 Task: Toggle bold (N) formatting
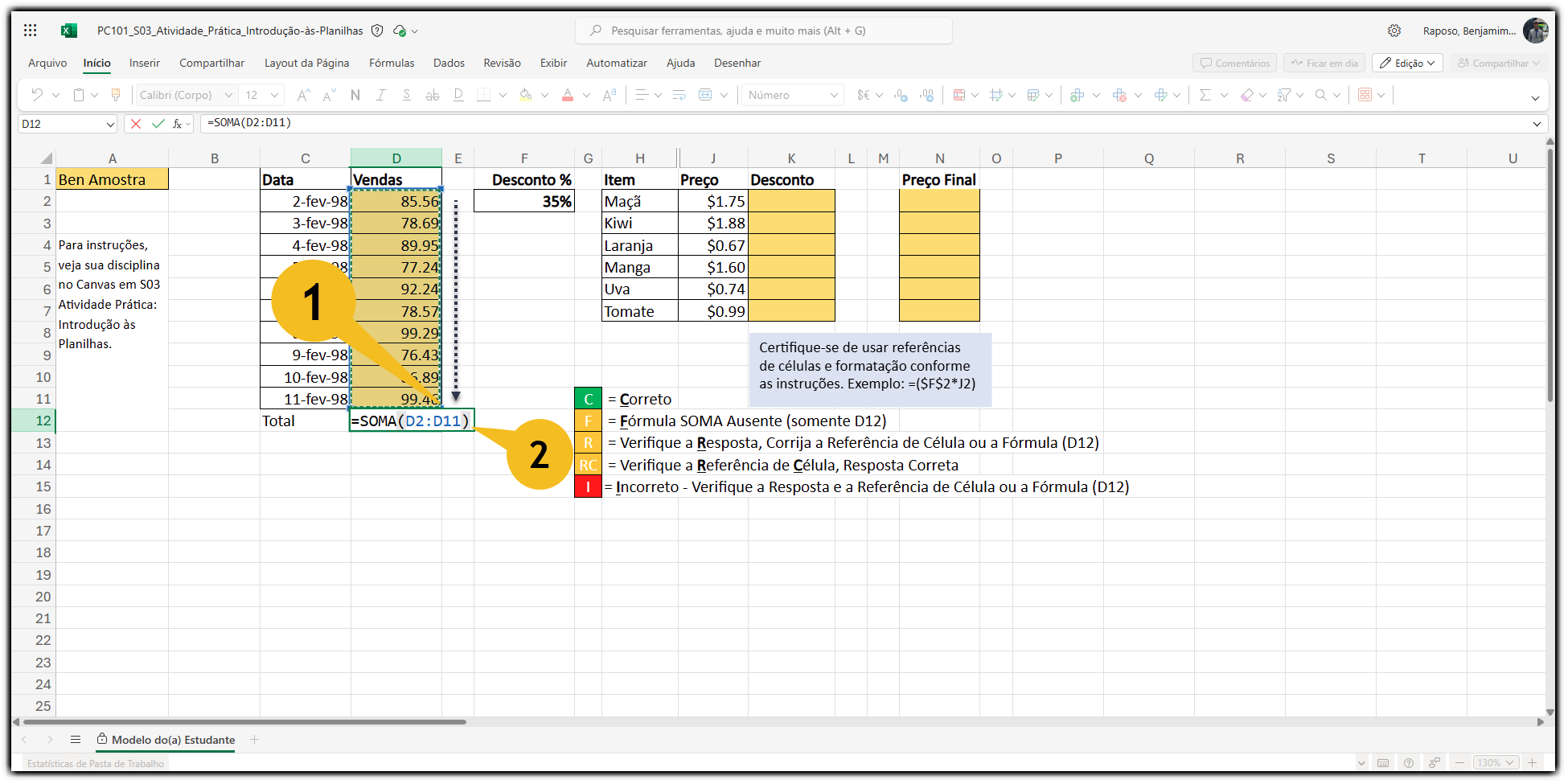pos(355,95)
